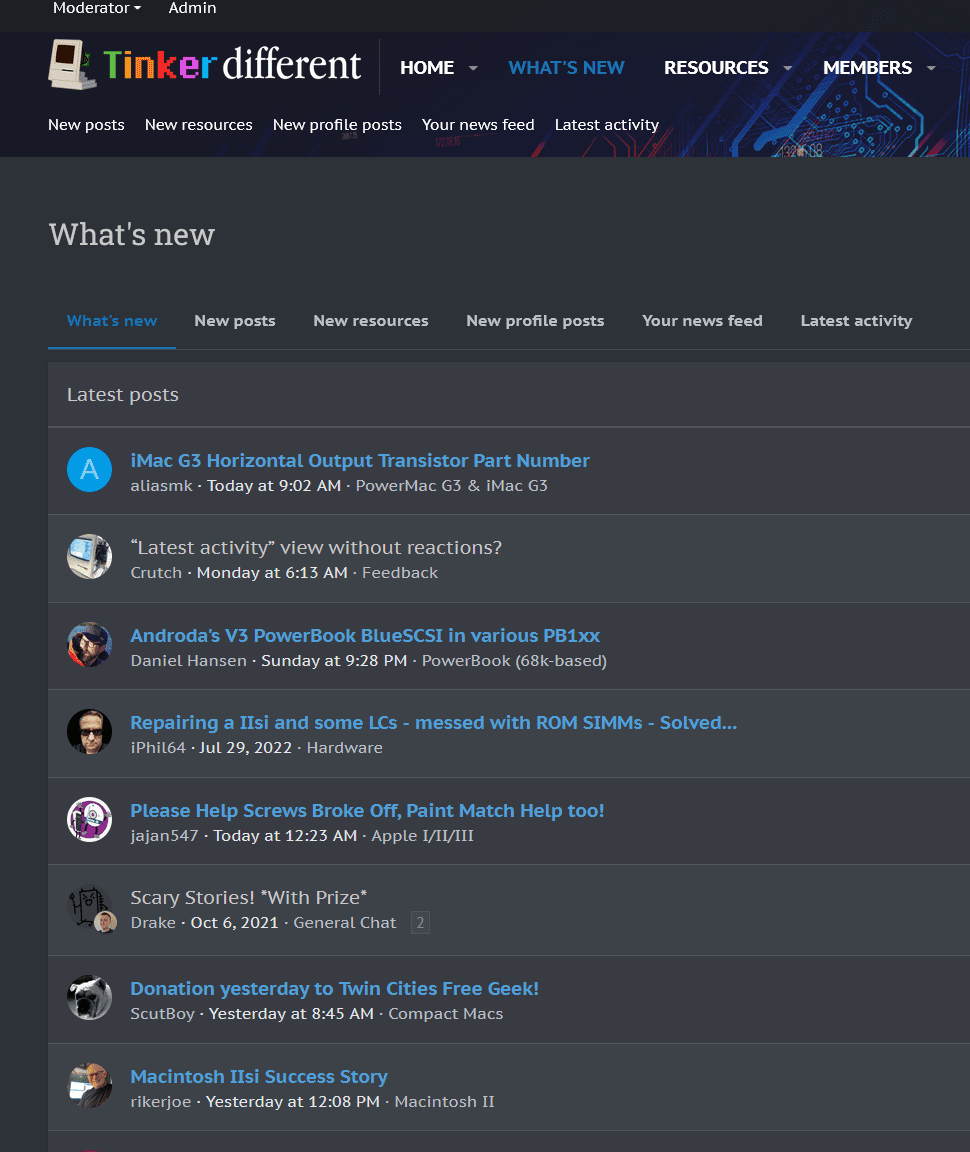The height and width of the screenshot is (1152, 970).
Task: Switch to the Latest activity tab
Action: pyautogui.click(x=856, y=321)
